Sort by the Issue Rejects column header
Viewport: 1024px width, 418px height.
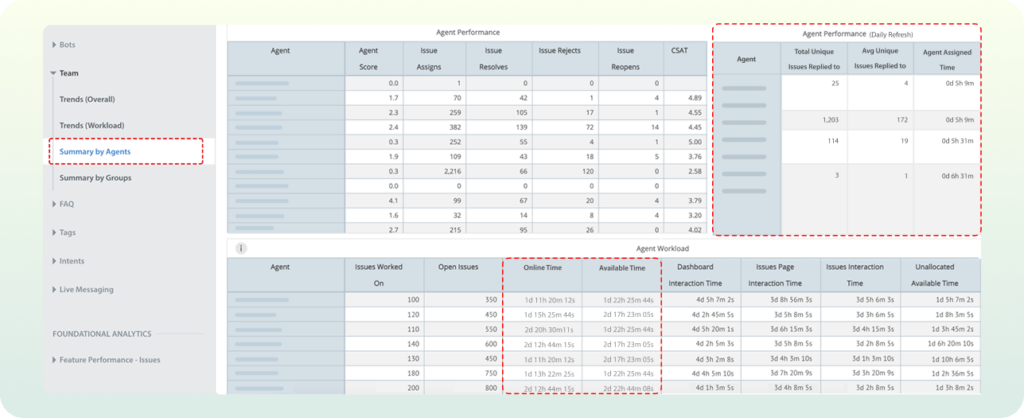point(565,59)
